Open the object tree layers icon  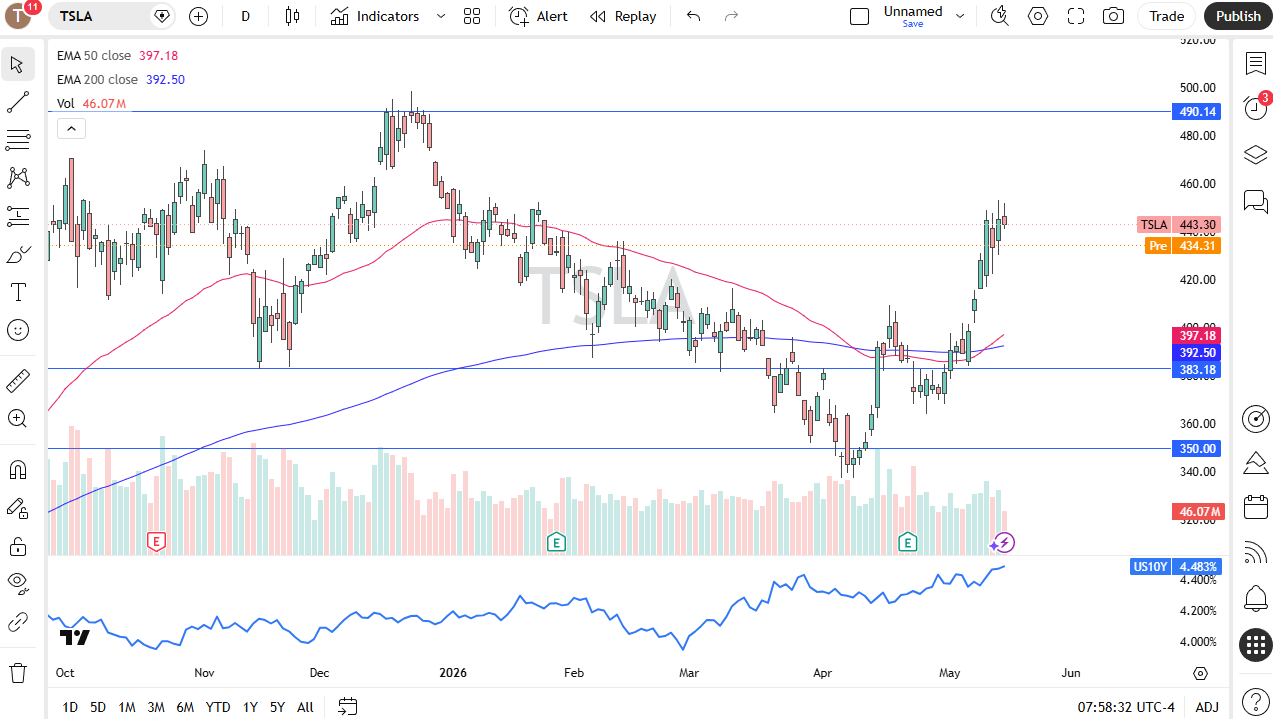tap(1256, 155)
